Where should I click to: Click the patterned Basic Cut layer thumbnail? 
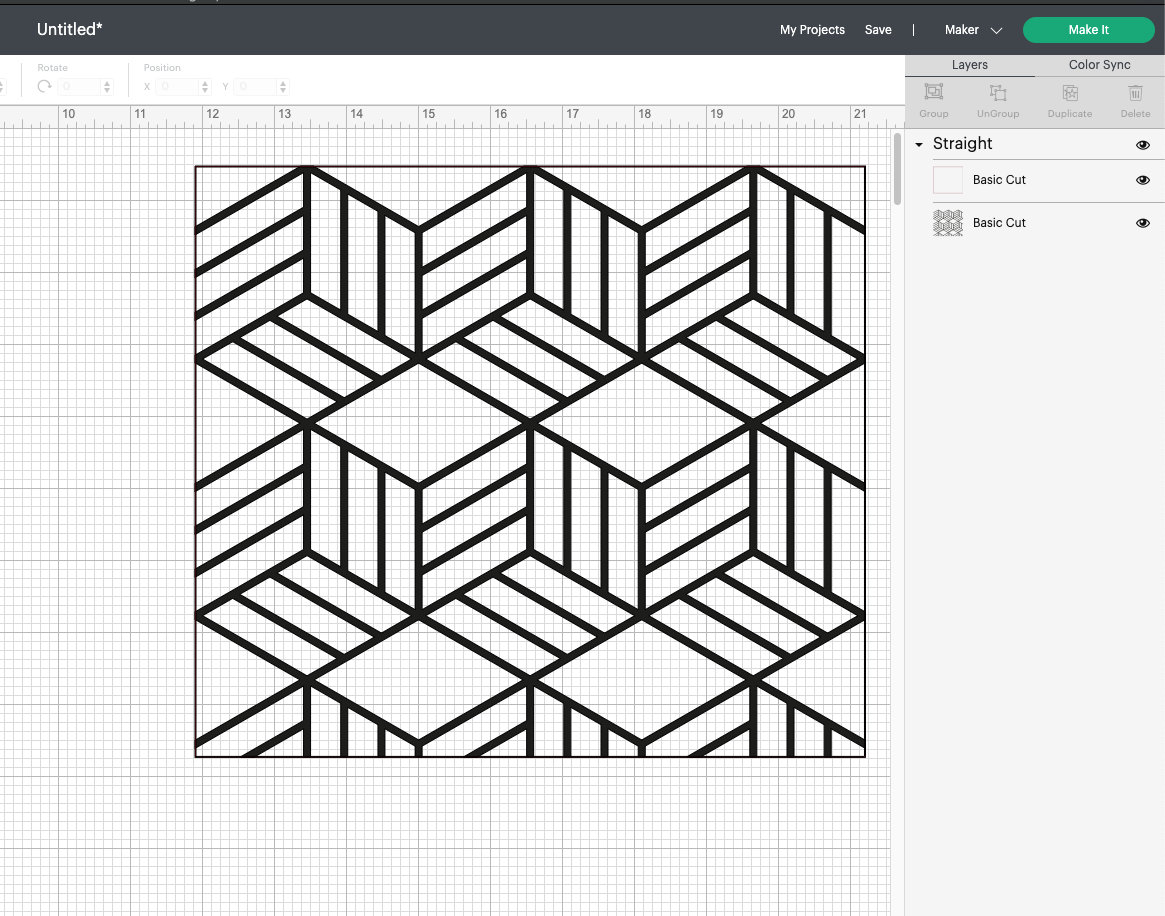947,223
